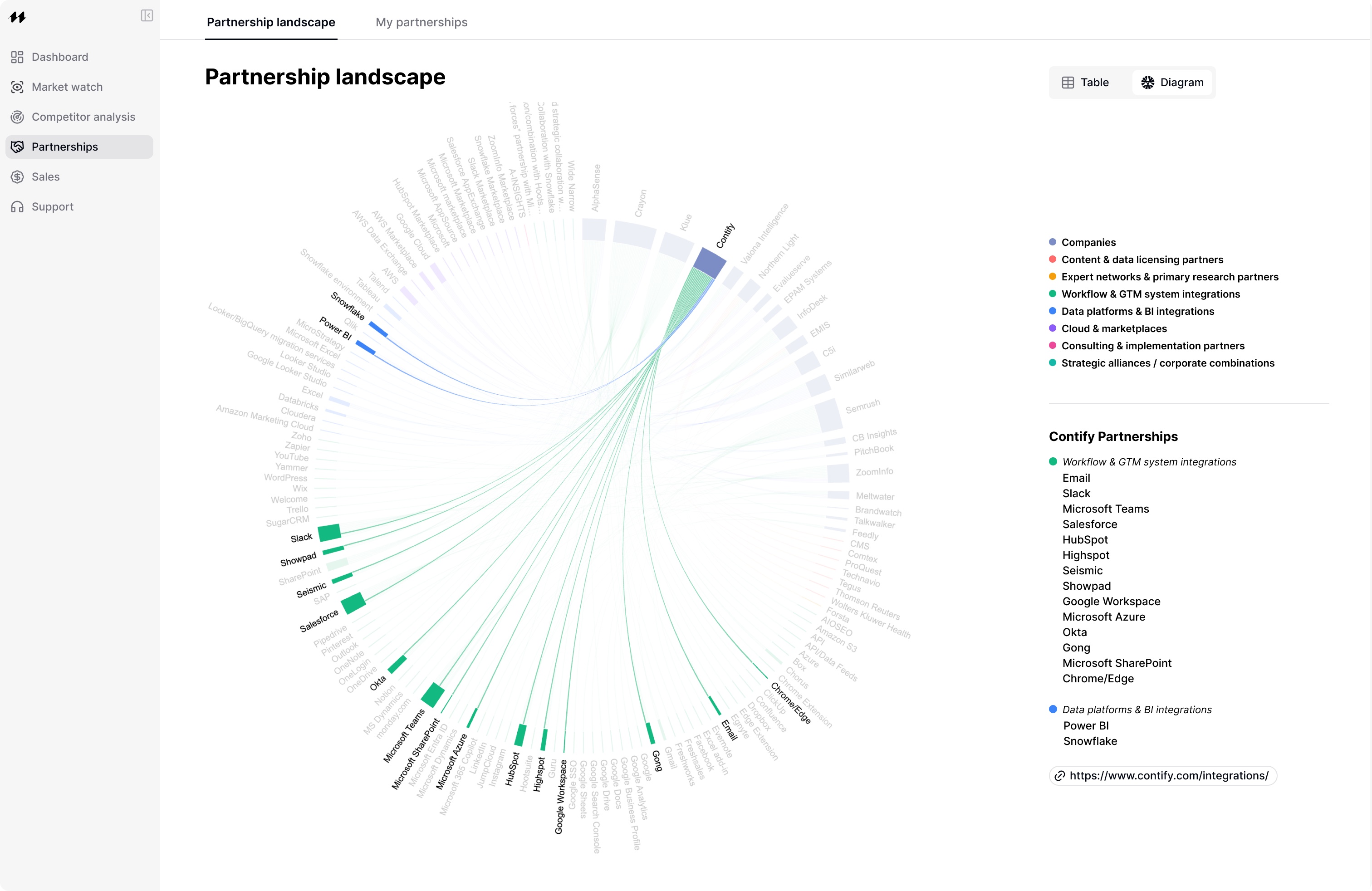1372x891 pixels.
Task: Click the Companies legend color dot
Action: click(x=1053, y=242)
